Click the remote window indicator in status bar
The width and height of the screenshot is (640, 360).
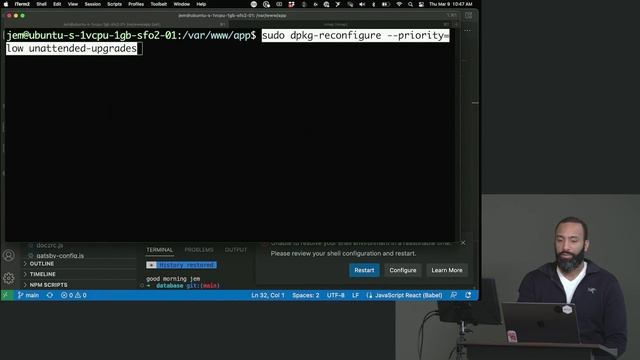[7, 295]
